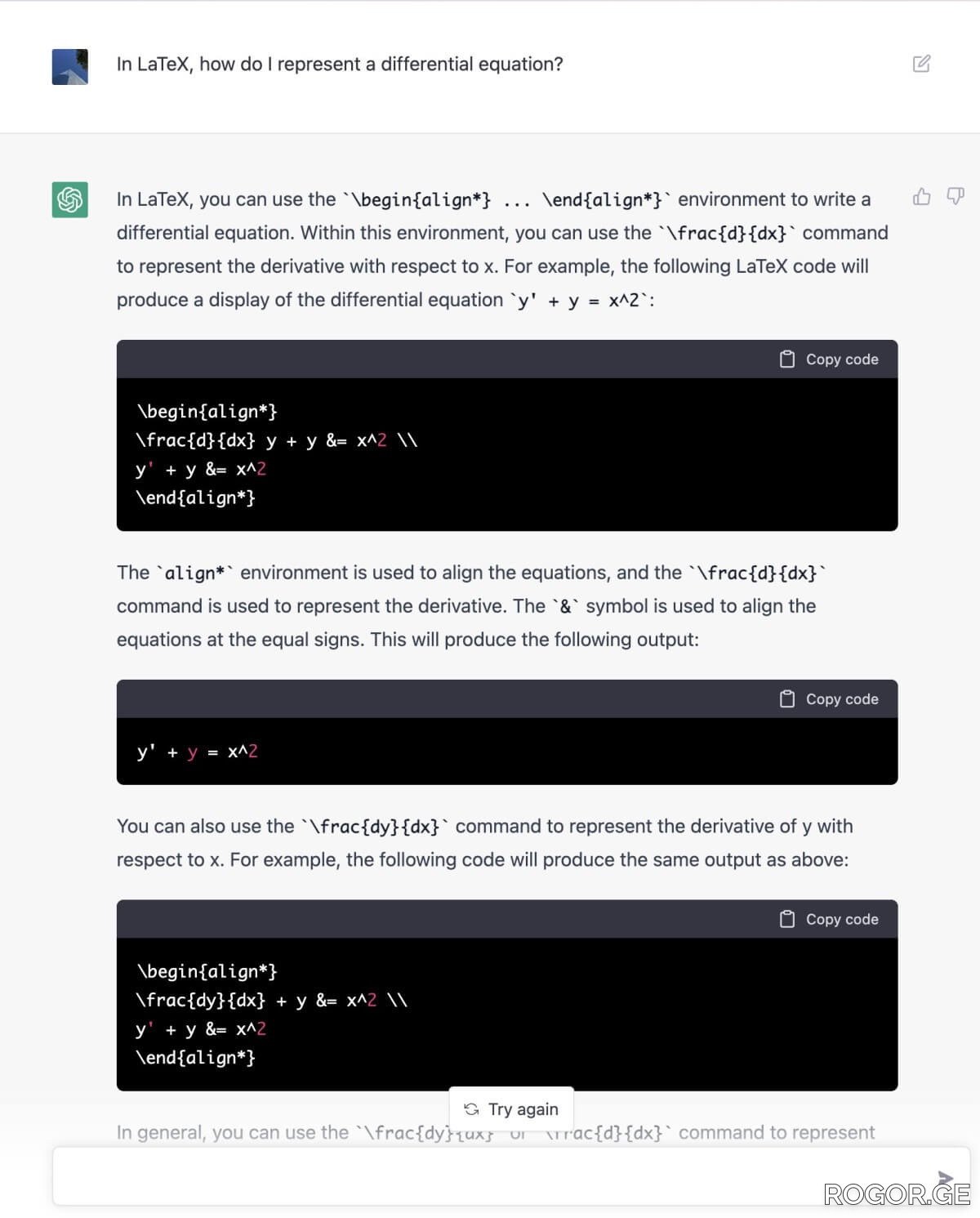980x1218 pixels.
Task: Dislike the response with thumbs down
Action: pos(955,196)
